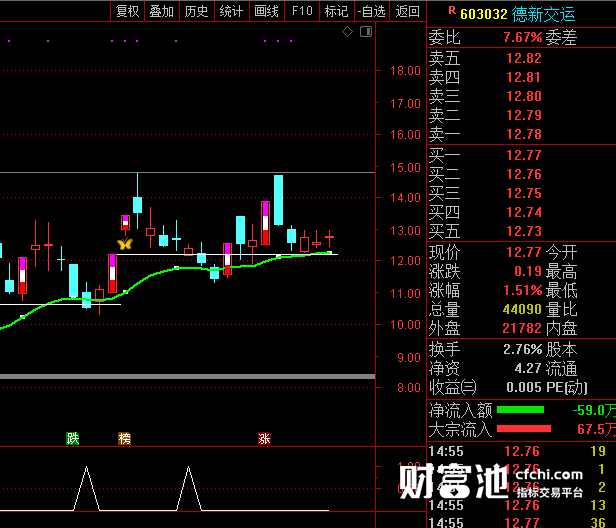Open the 叠加 overlay option
The width and height of the screenshot is (616, 528).
pyautogui.click(x=162, y=11)
